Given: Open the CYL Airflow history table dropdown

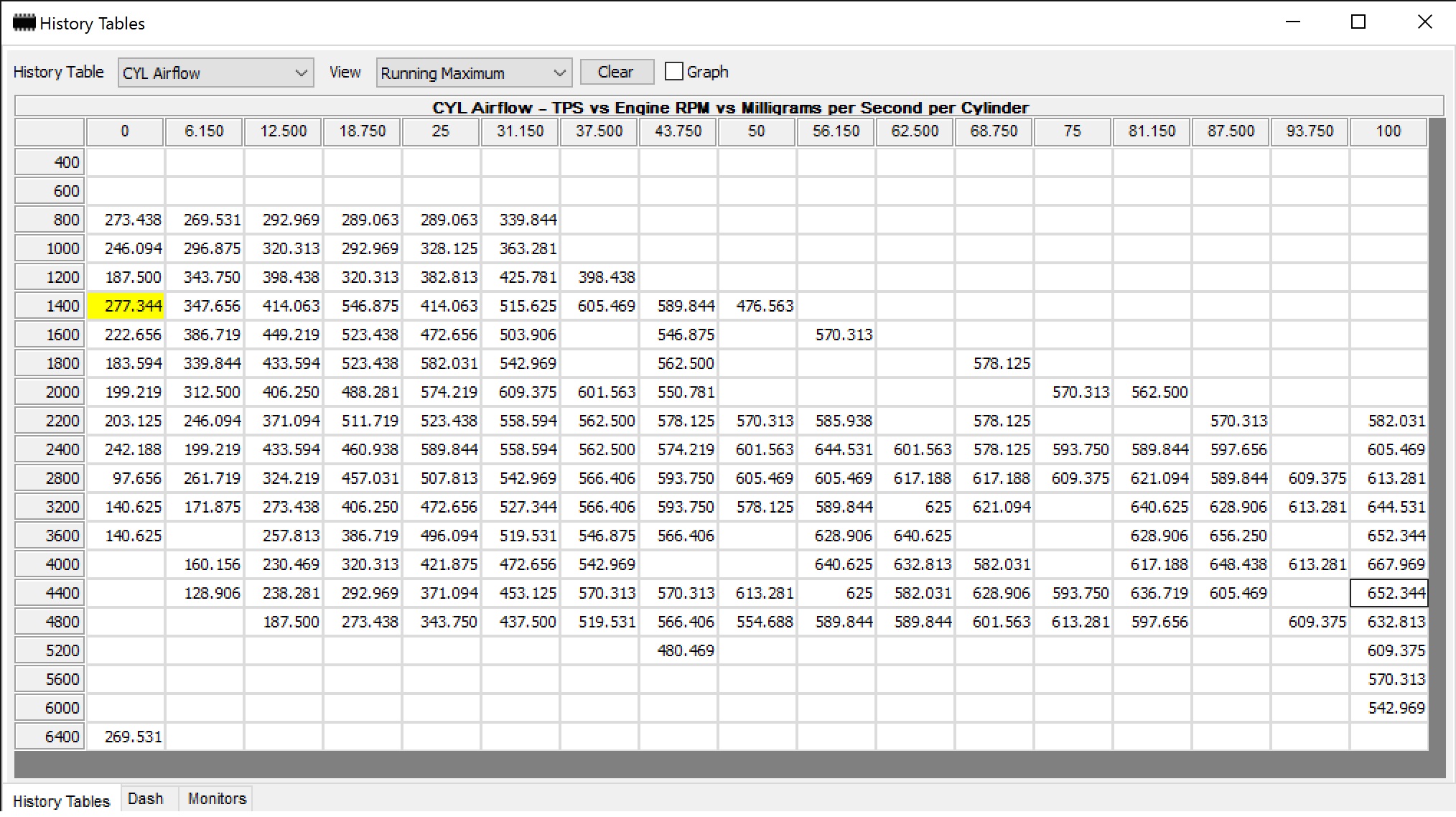Looking at the screenshot, I should pyautogui.click(x=215, y=73).
